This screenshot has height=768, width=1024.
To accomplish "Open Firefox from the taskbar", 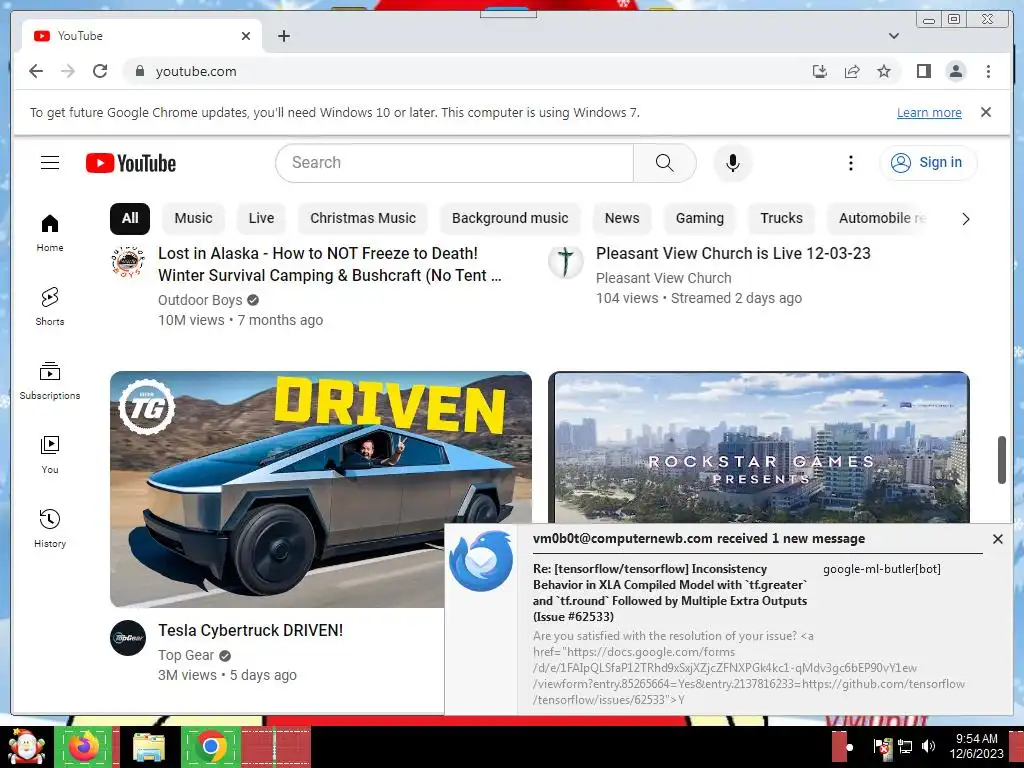I will click(84, 747).
